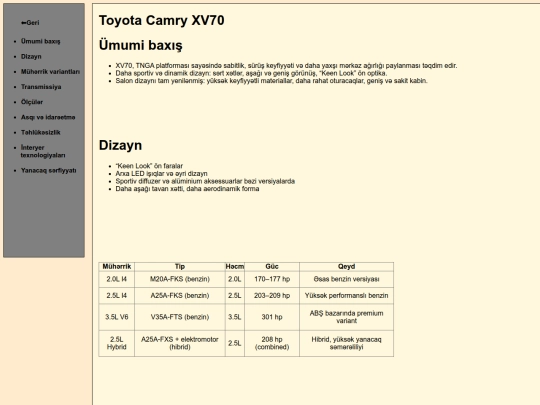Select the 'Yüksək performanslı benzin' cell
Image resolution: width=540 pixels, height=405 pixels.
point(346,295)
